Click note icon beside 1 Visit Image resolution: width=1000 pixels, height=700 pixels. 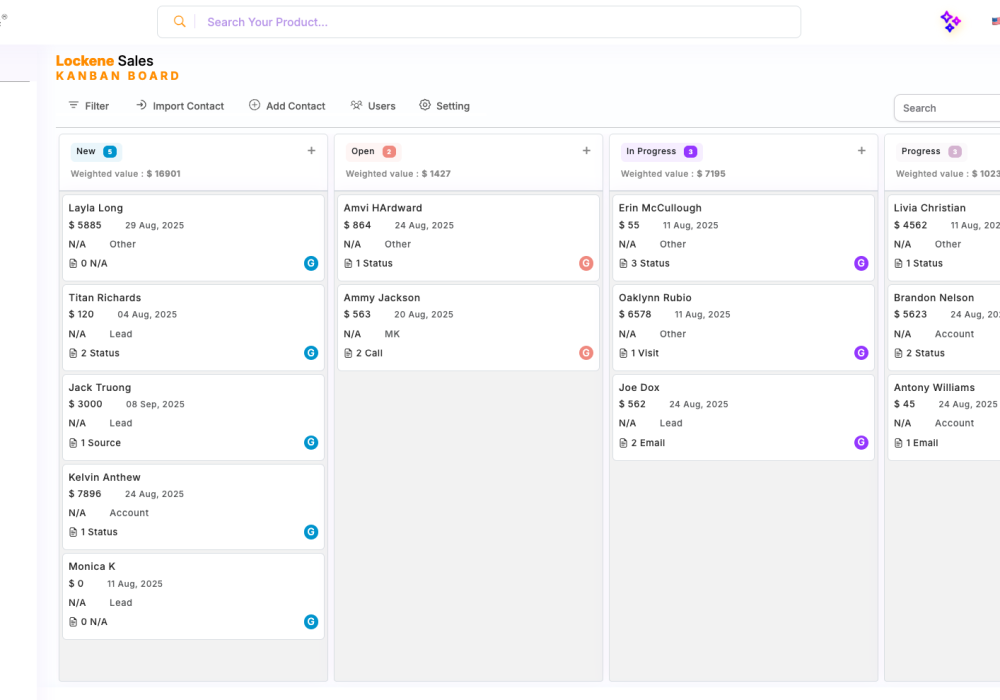(x=623, y=353)
